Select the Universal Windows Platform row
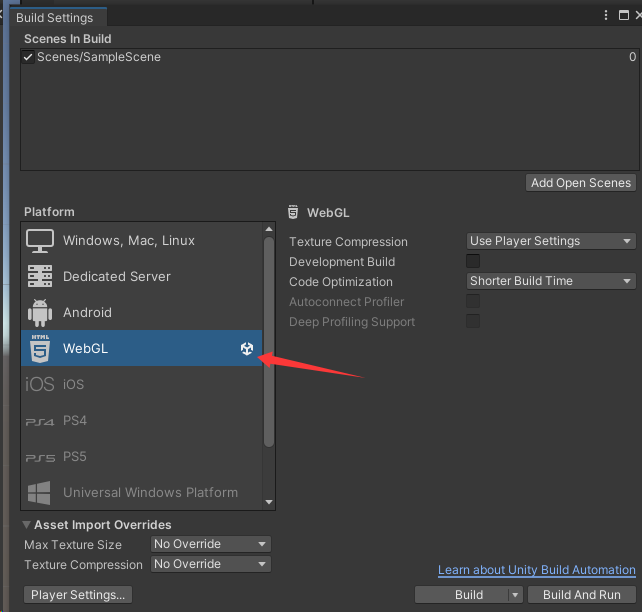 tap(142, 493)
